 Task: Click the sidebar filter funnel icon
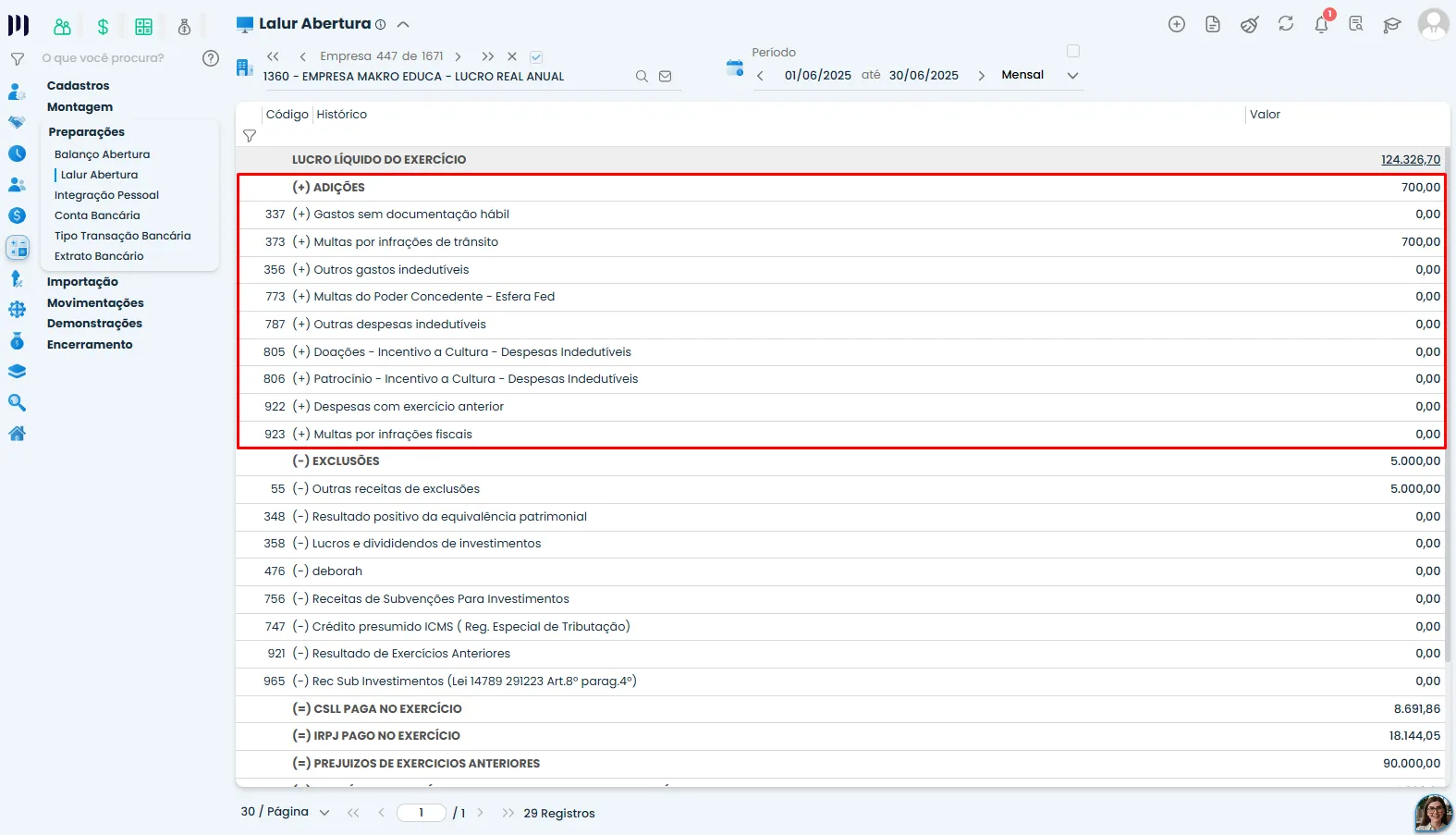17,59
